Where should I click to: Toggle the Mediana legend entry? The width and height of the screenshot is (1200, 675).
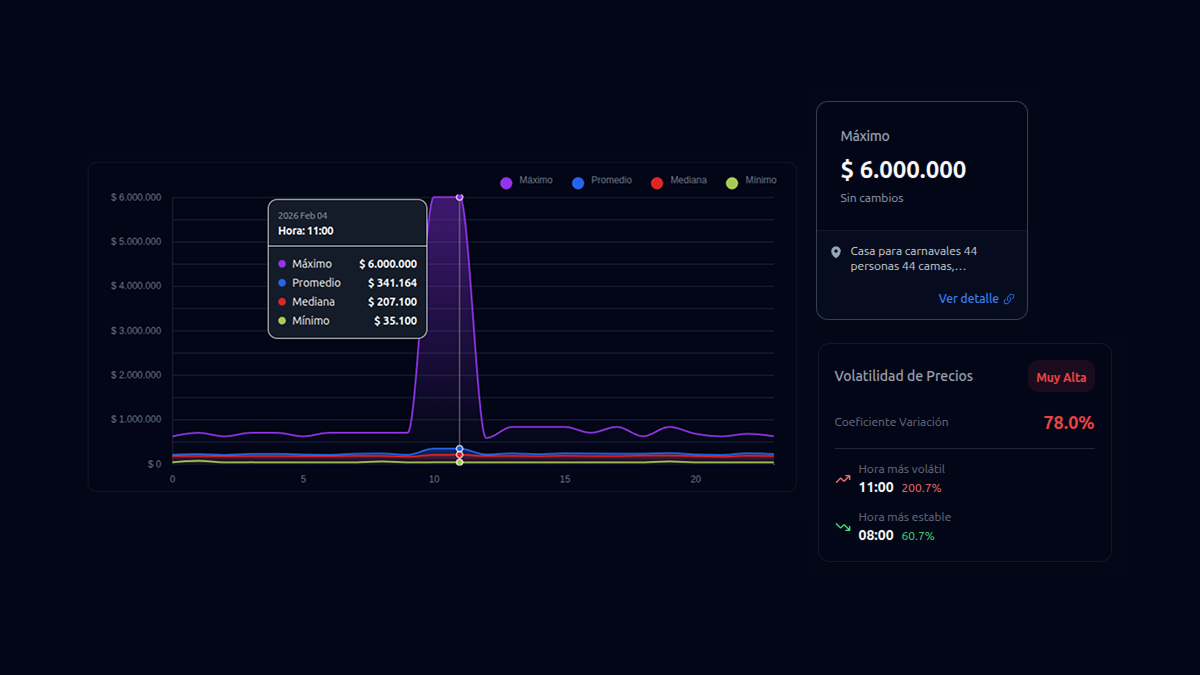[678, 181]
